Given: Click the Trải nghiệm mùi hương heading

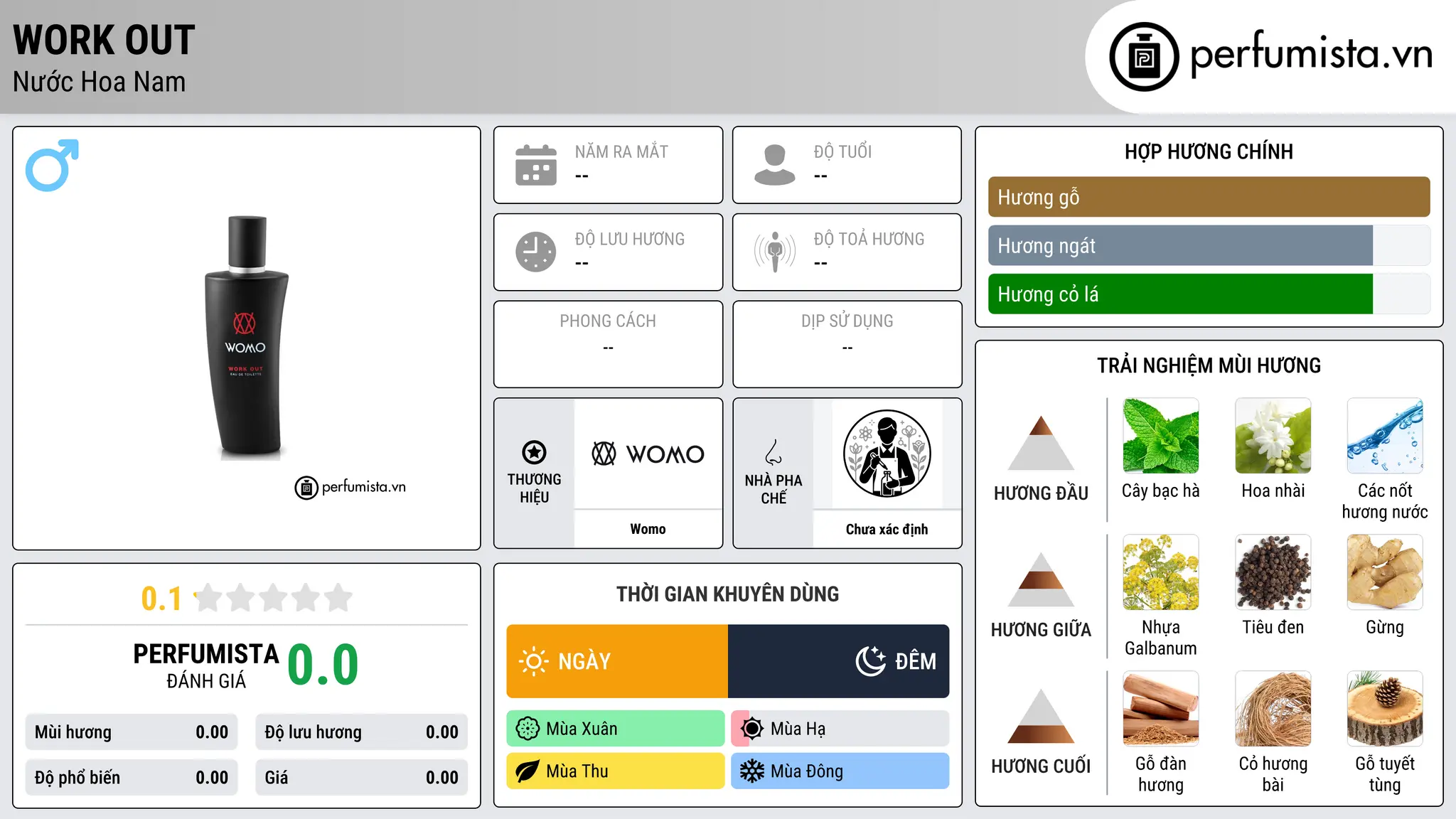Looking at the screenshot, I should point(1209,365).
